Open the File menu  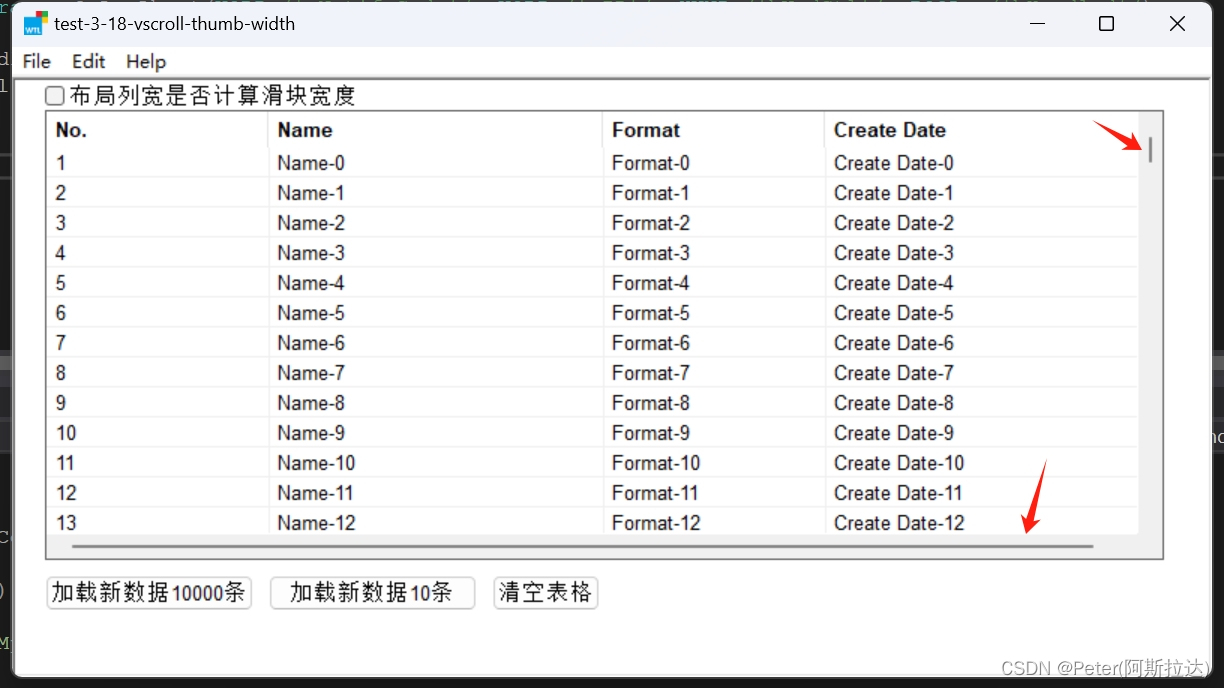pyautogui.click(x=37, y=61)
